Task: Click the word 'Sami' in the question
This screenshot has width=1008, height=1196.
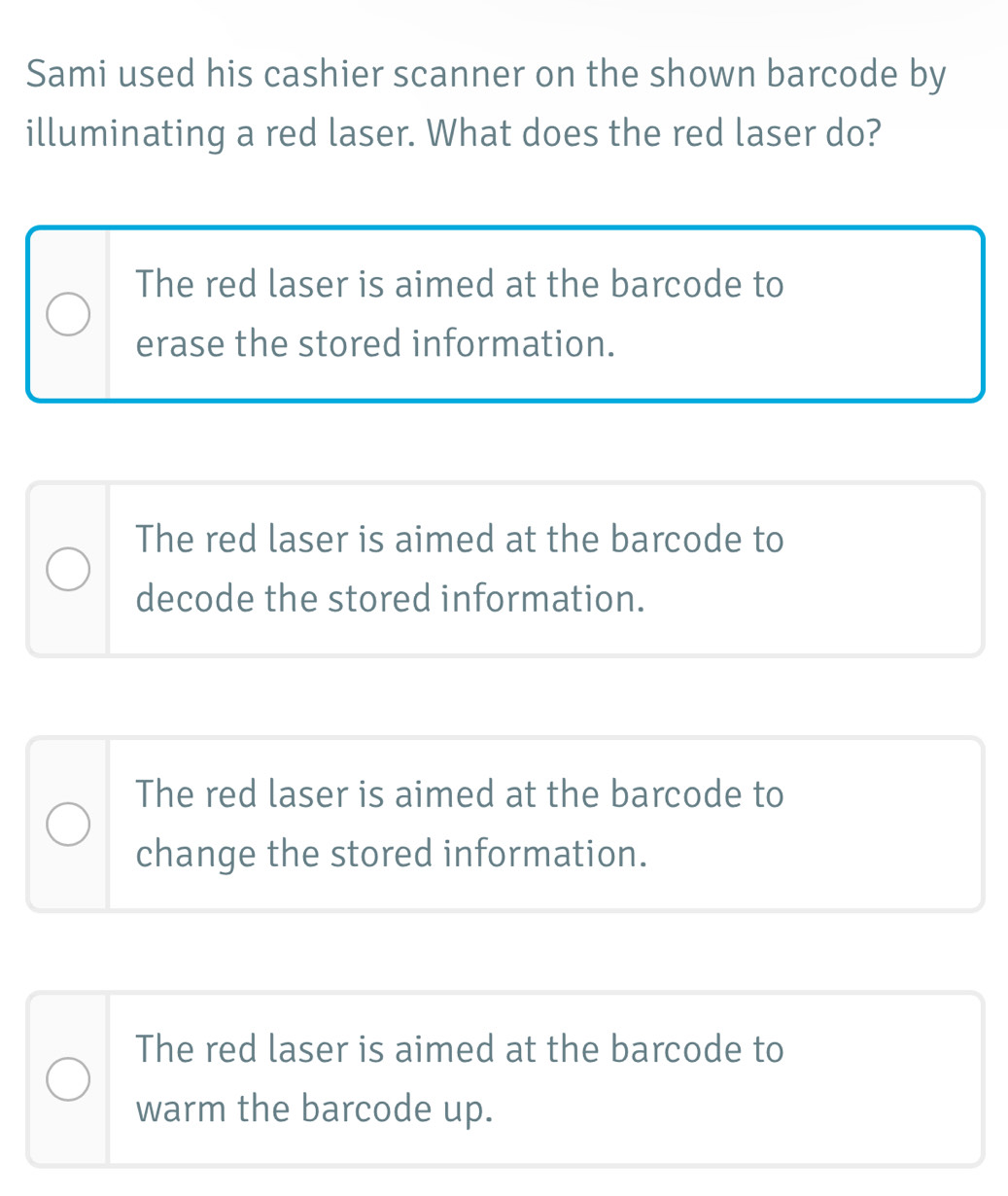Action: (x=65, y=76)
